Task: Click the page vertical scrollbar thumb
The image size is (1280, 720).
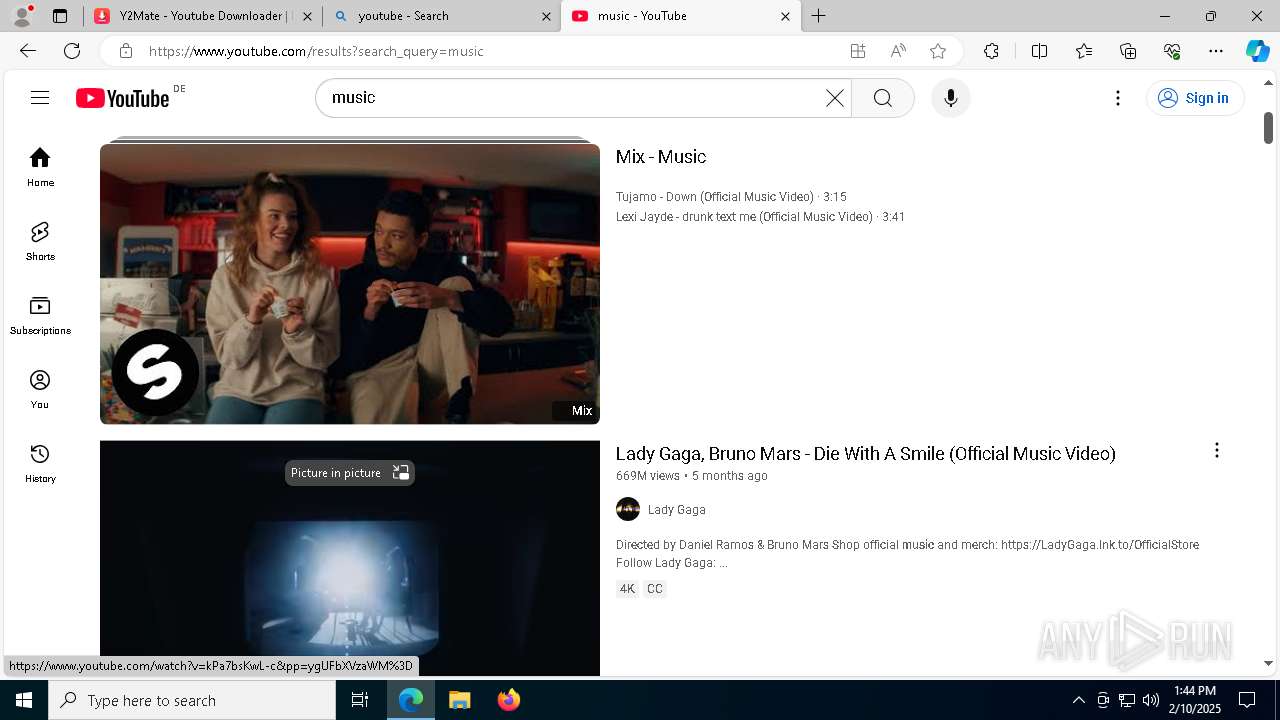Action: click(1268, 127)
